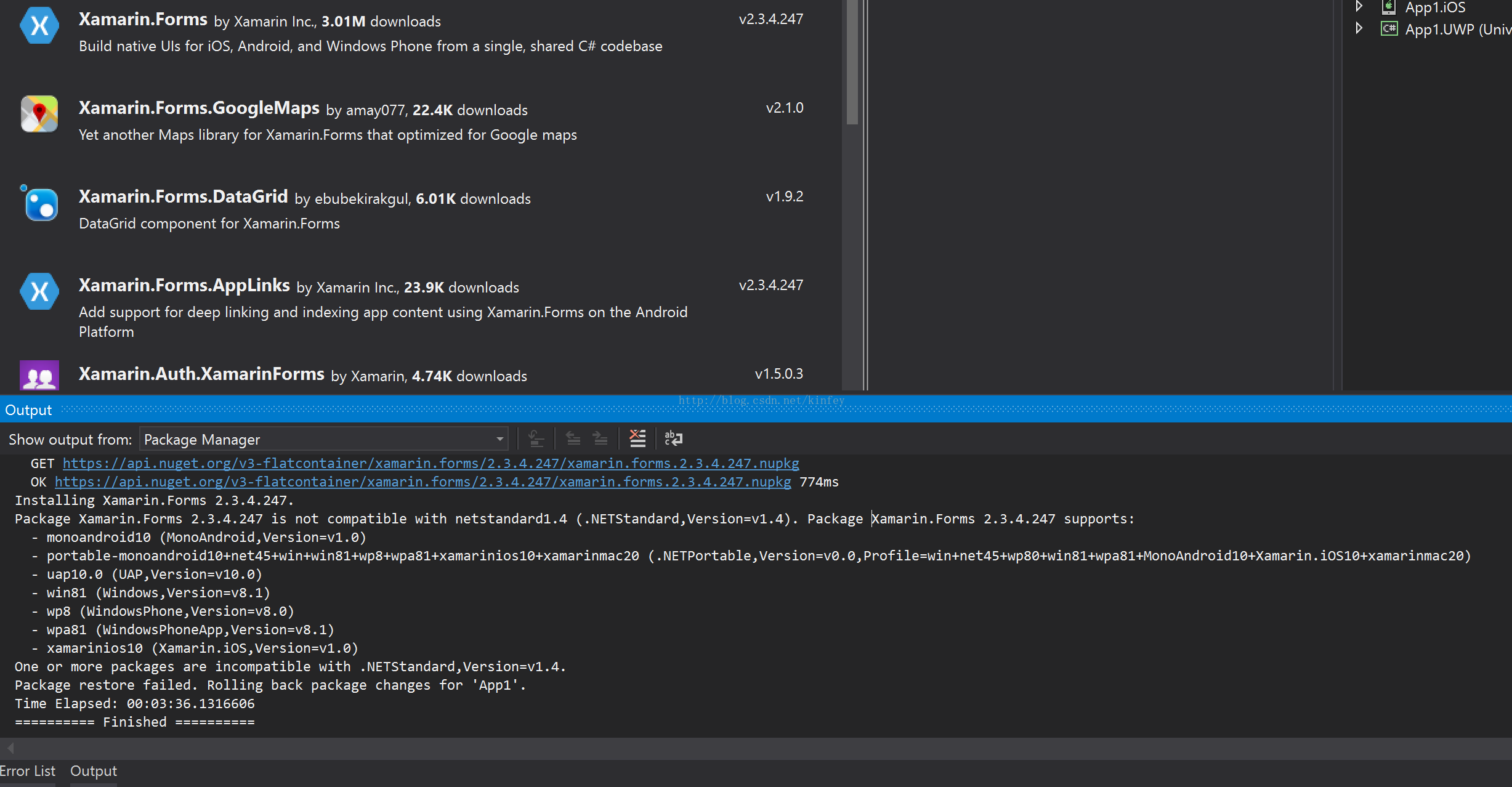The height and width of the screenshot is (787, 1512).
Task: Go to next message in Output
Action: pos(600,438)
